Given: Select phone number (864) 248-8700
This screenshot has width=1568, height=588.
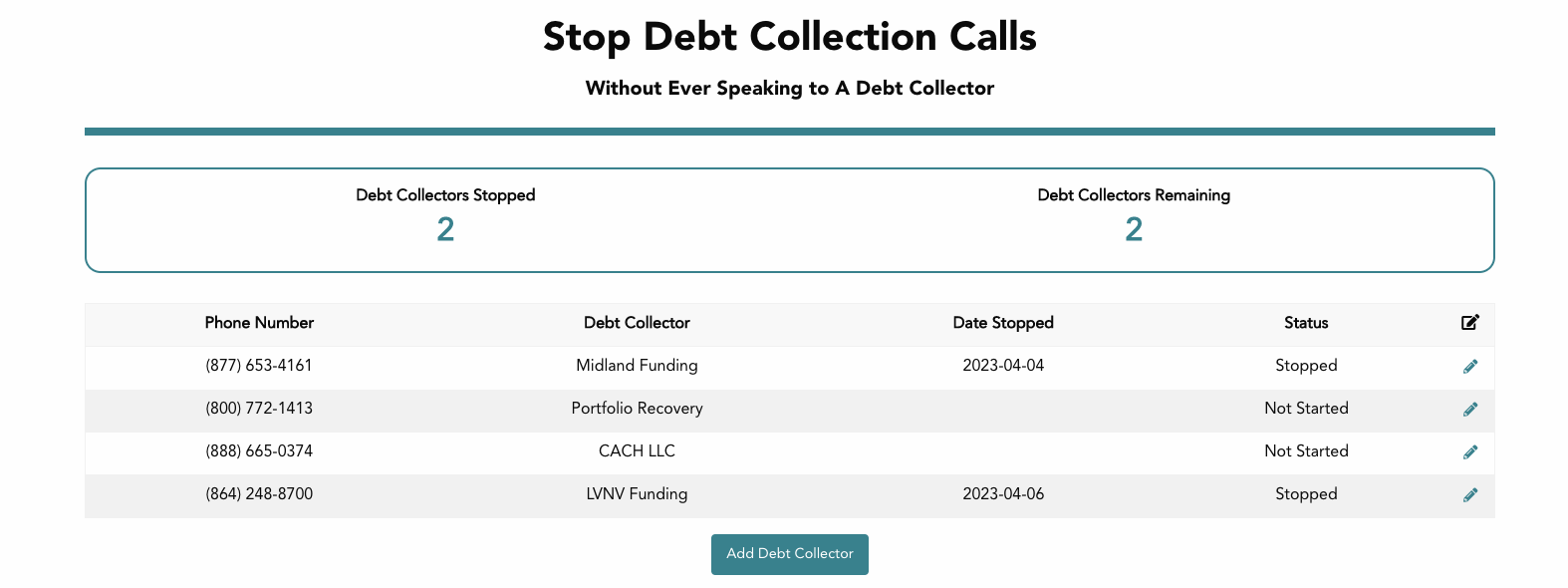Looking at the screenshot, I should point(259,494).
